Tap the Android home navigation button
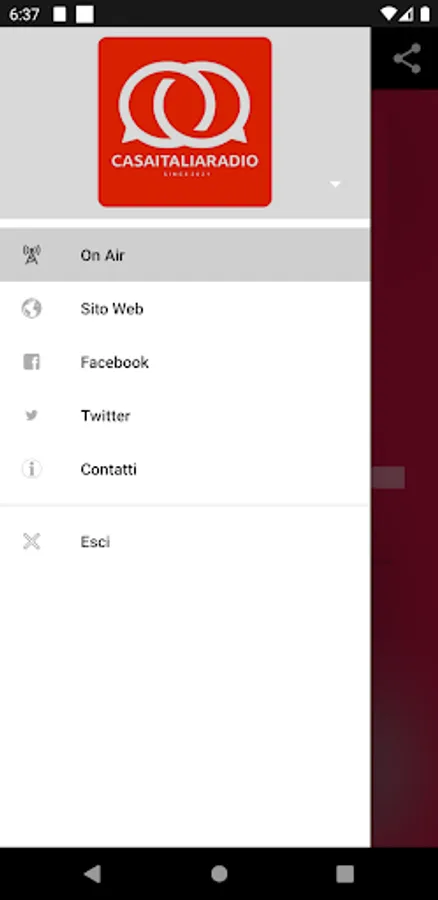Screen dimensions: 438x900 click(219, 874)
